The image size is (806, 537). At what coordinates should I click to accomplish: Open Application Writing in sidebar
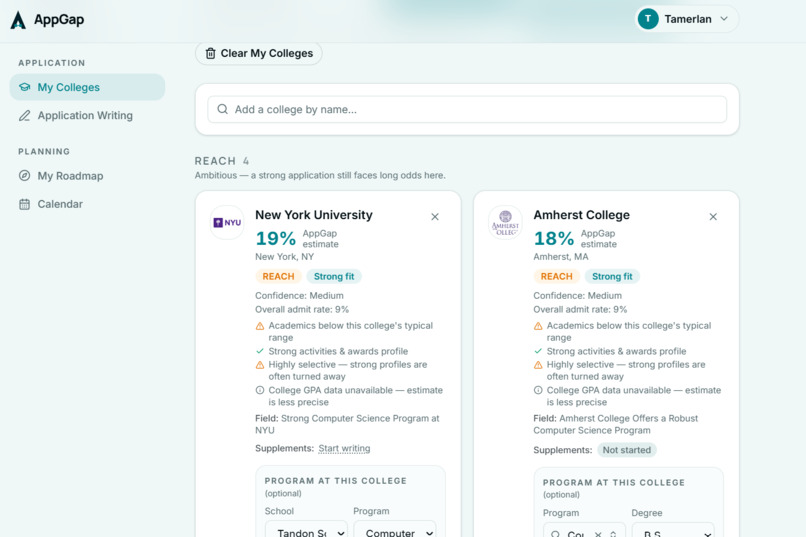[x=87, y=115]
